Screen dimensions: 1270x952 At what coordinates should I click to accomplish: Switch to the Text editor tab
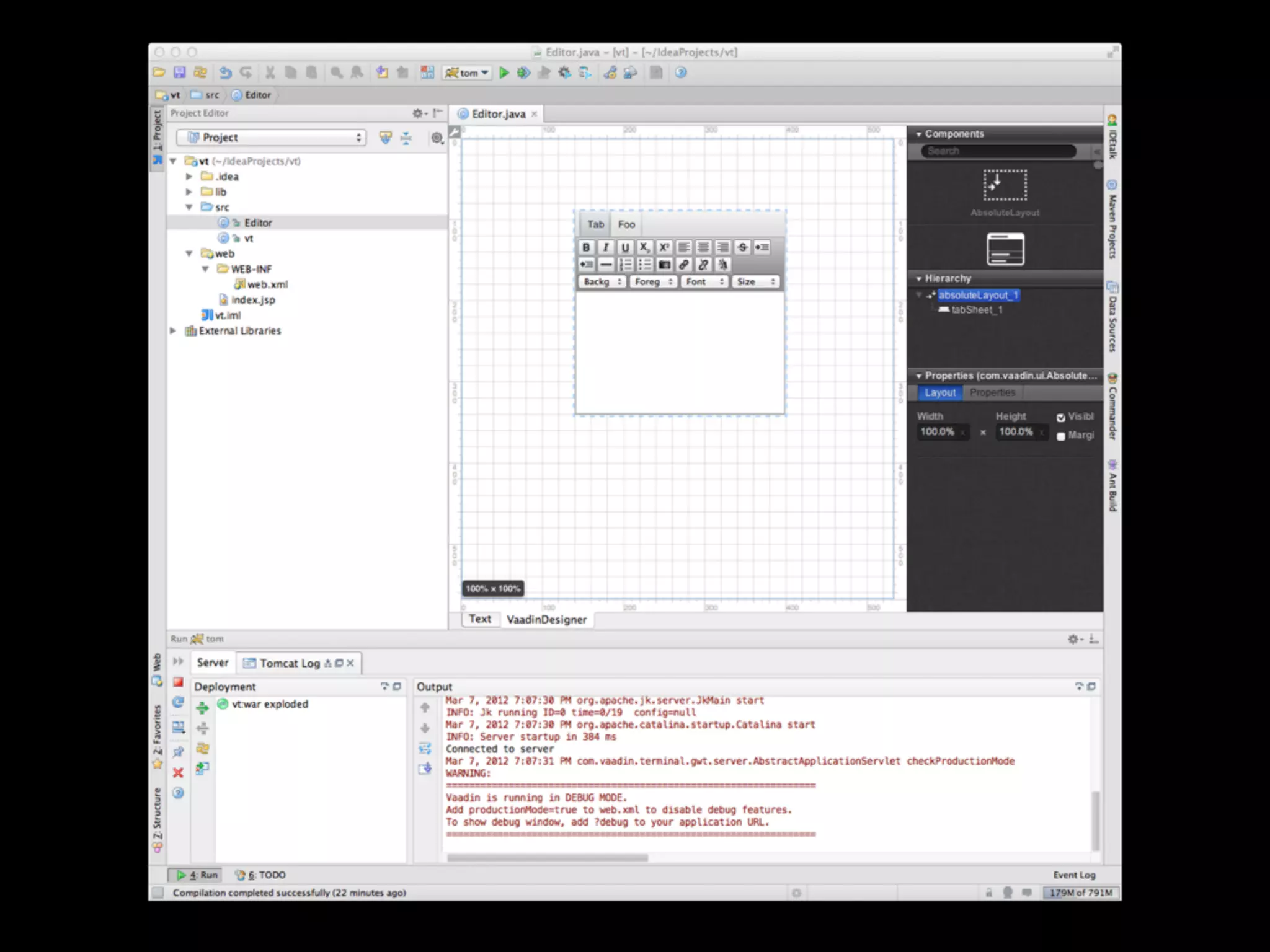coord(480,619)
